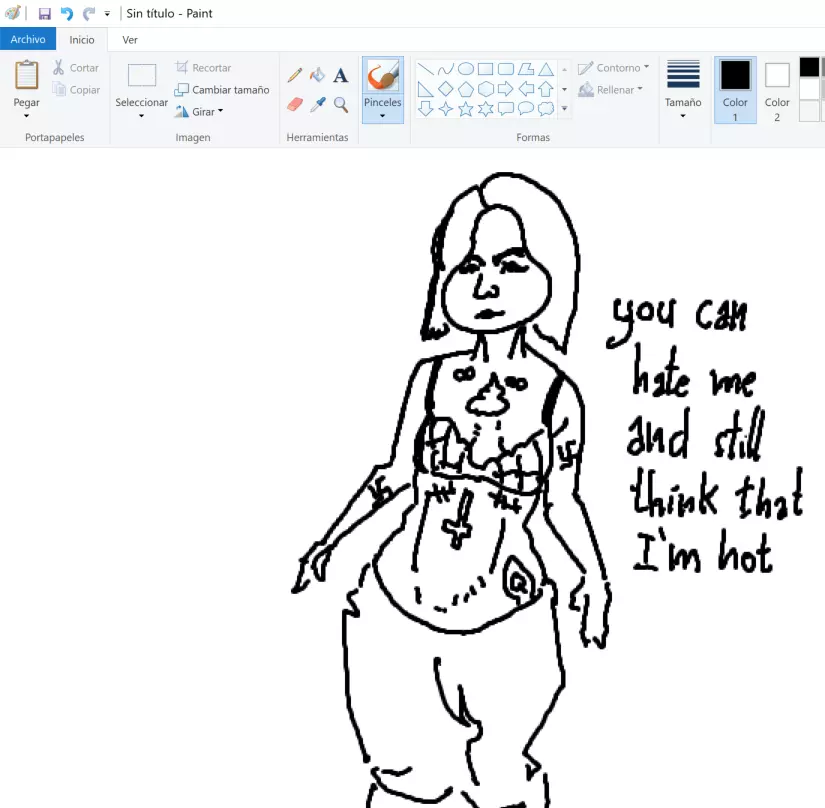The height and width of the screenshot is (808, 825).
Task: Select the Color picker eyedropper tool
Action: 318,105
